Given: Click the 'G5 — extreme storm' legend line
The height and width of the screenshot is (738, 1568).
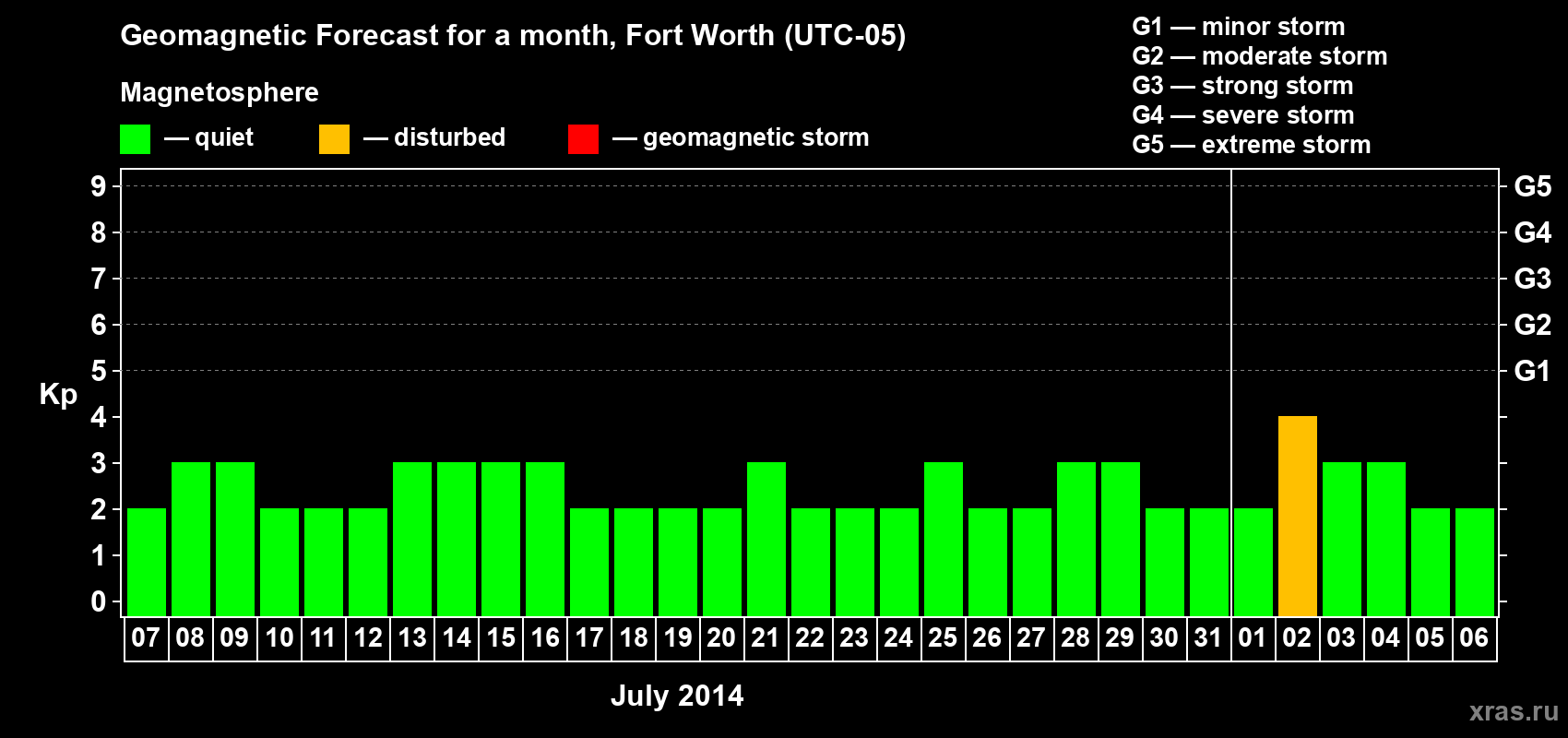Looking at the screenshot, I should click(1252, 145).
